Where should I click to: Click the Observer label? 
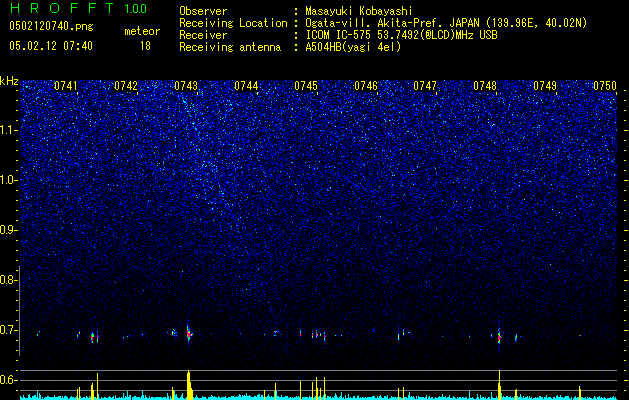pyautogui.click(x=203, y=11)
